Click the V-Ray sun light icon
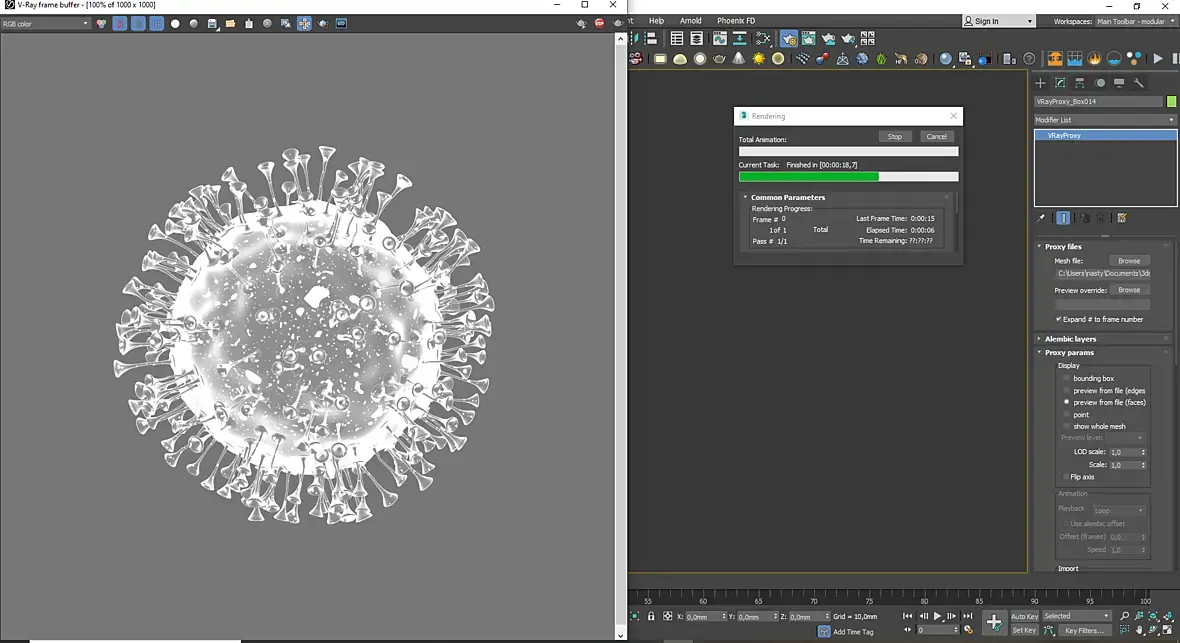Viewport: 1180px width, 643px height. pyautogui.click(x=758, y=59)
